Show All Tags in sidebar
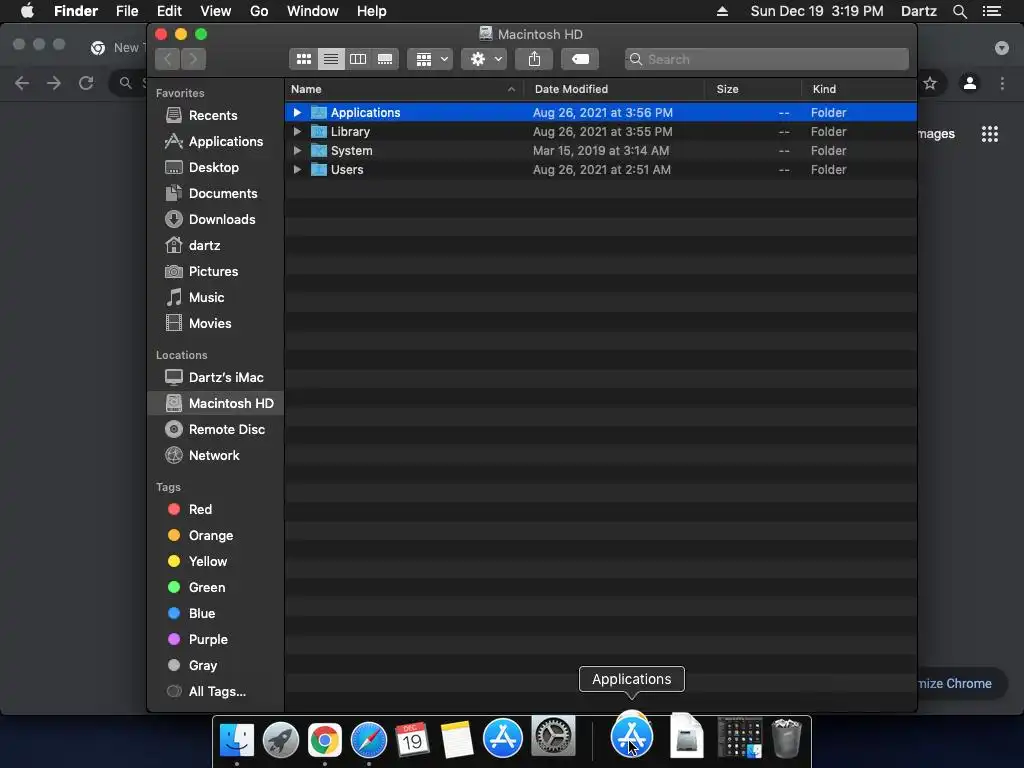This screenshot has height=768, width=1024. (x=216, y=692)
